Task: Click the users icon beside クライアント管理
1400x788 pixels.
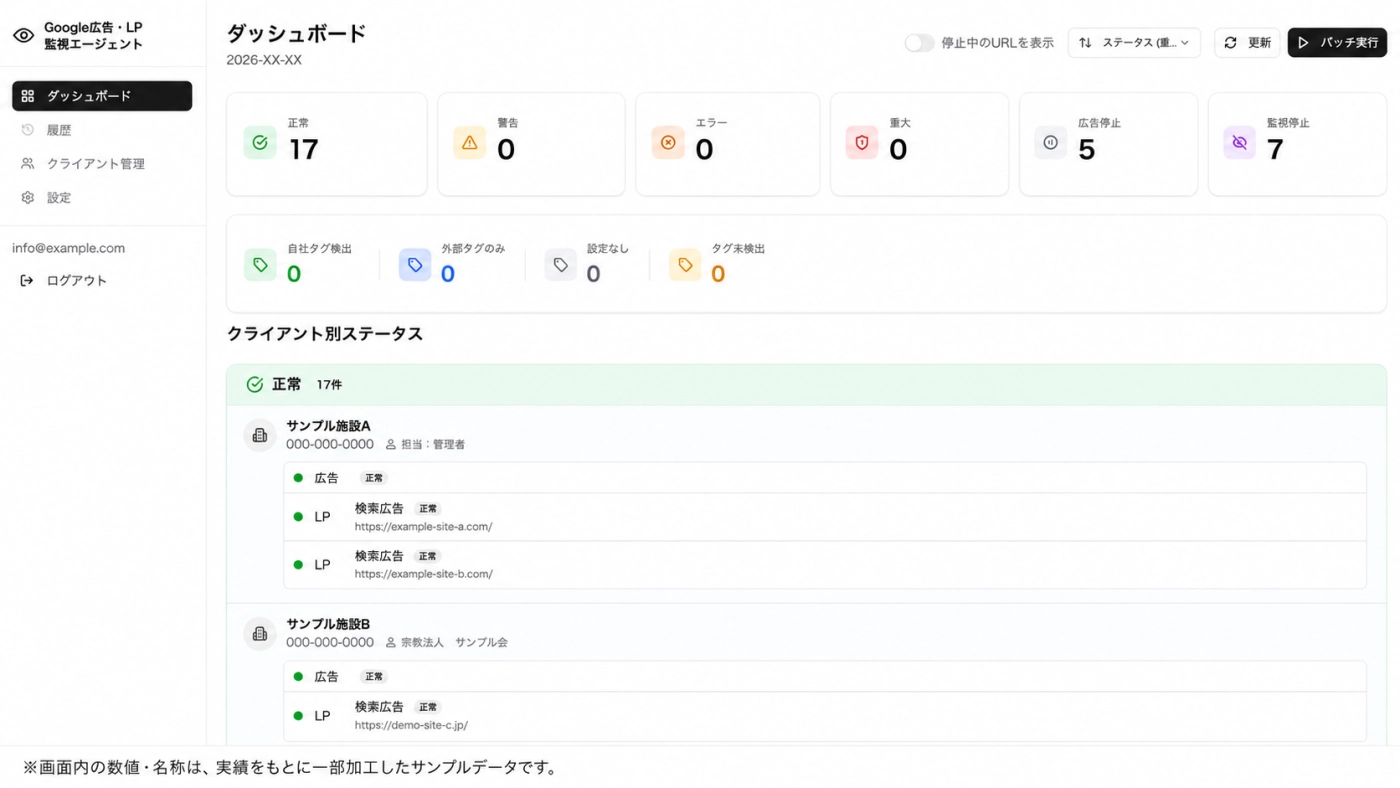Action: (28, 164)
